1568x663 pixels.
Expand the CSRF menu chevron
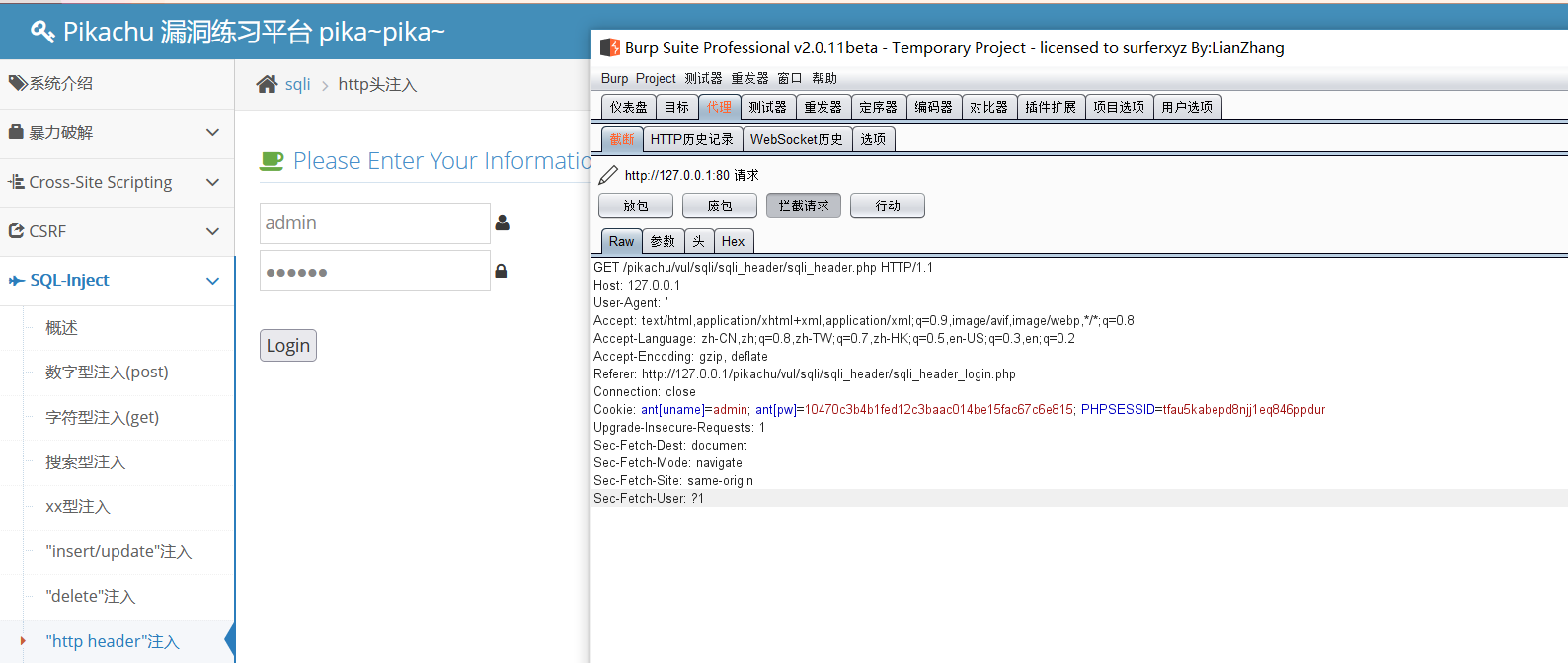212,231
